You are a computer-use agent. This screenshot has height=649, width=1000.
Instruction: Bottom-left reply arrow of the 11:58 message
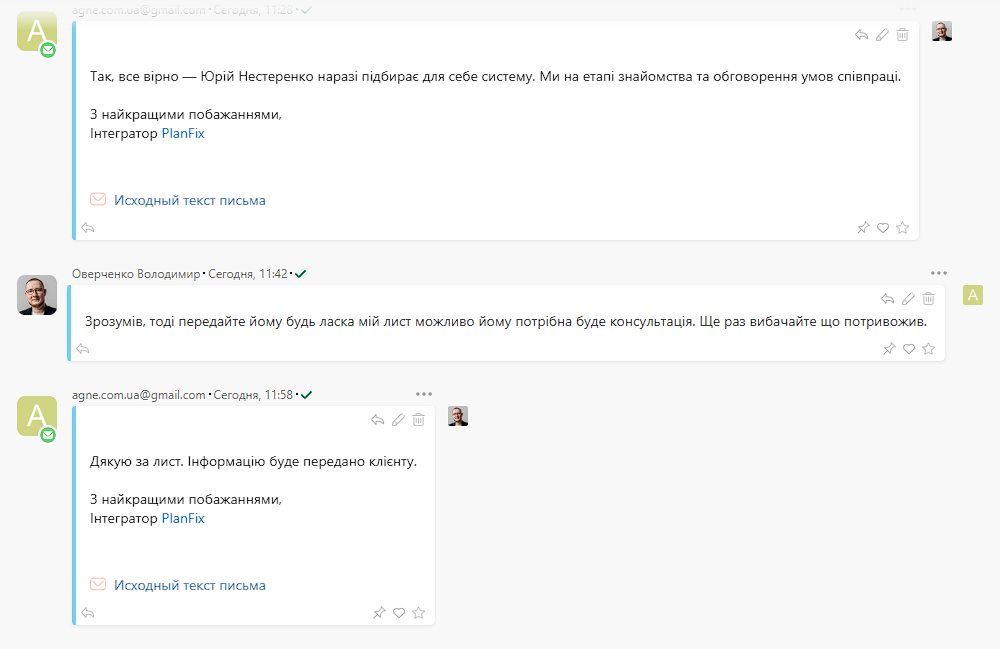(88, 613)
